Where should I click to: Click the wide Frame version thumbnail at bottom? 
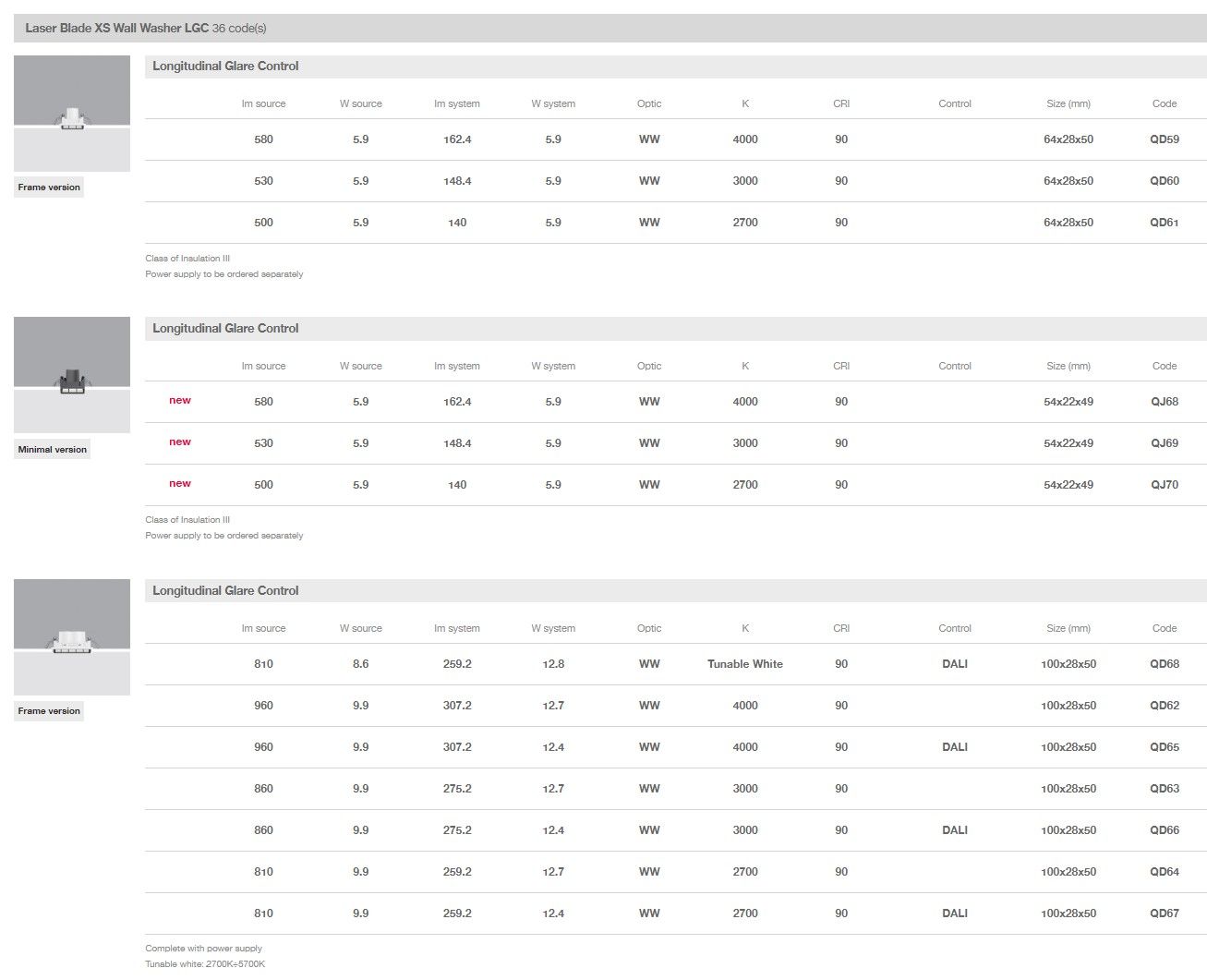pyautogui.click(x=72, y=637)
